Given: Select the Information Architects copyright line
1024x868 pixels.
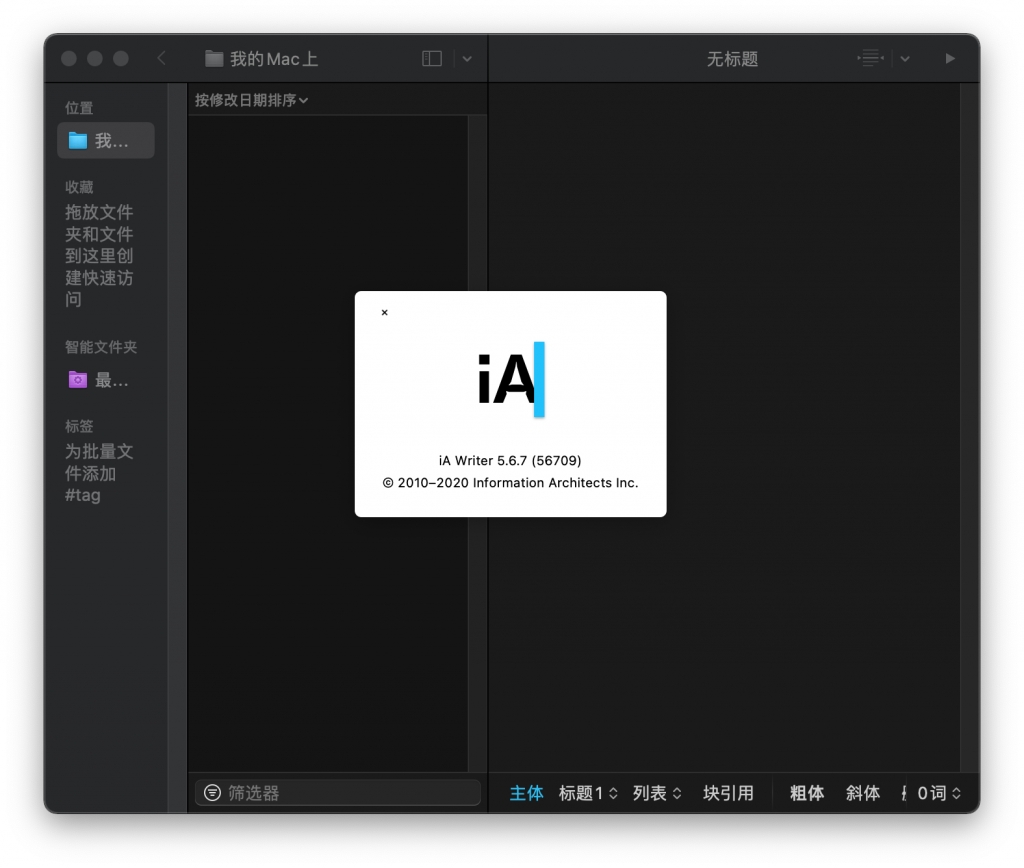Looking at the screenshot, I should 510,483.
